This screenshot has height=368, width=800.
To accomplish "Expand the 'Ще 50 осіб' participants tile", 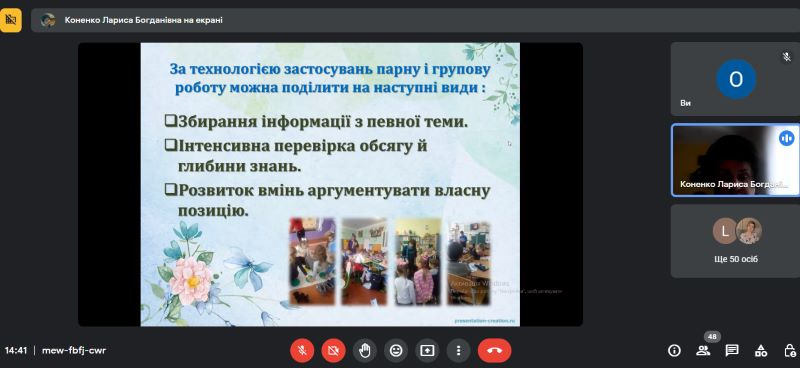I will [x=735, y=241].
